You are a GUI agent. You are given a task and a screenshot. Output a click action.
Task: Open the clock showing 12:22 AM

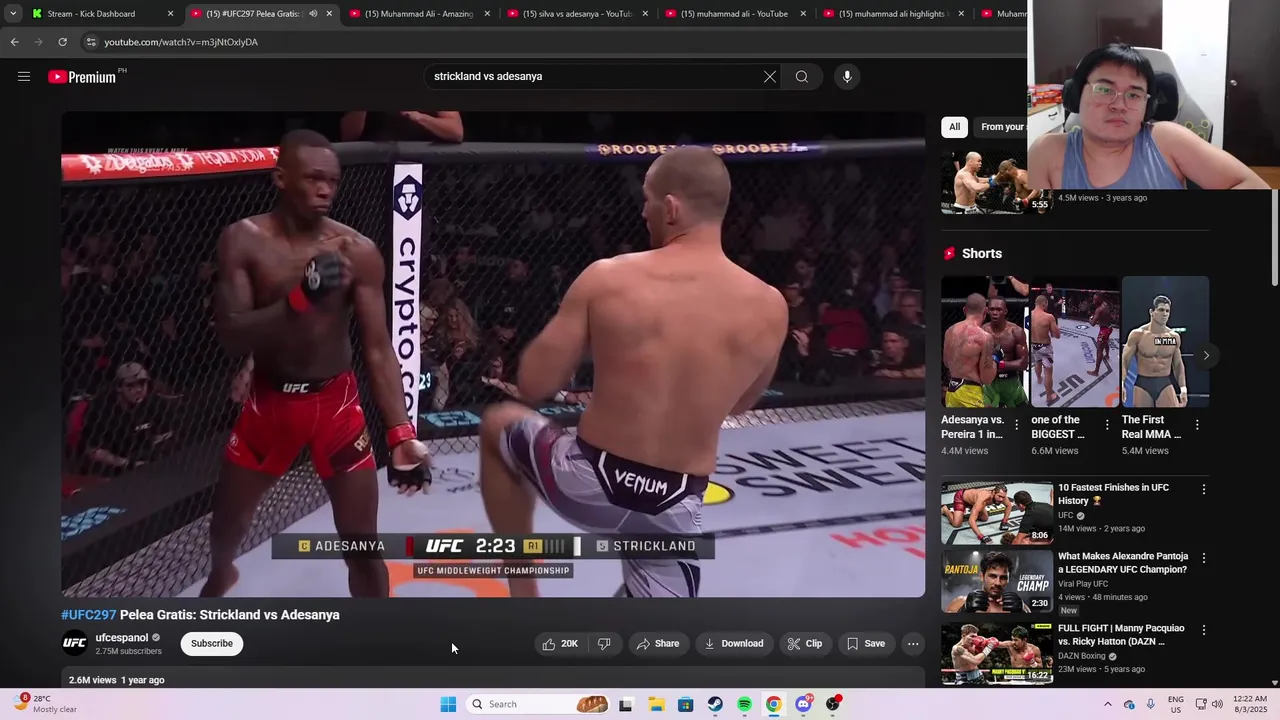point(1250,704)
